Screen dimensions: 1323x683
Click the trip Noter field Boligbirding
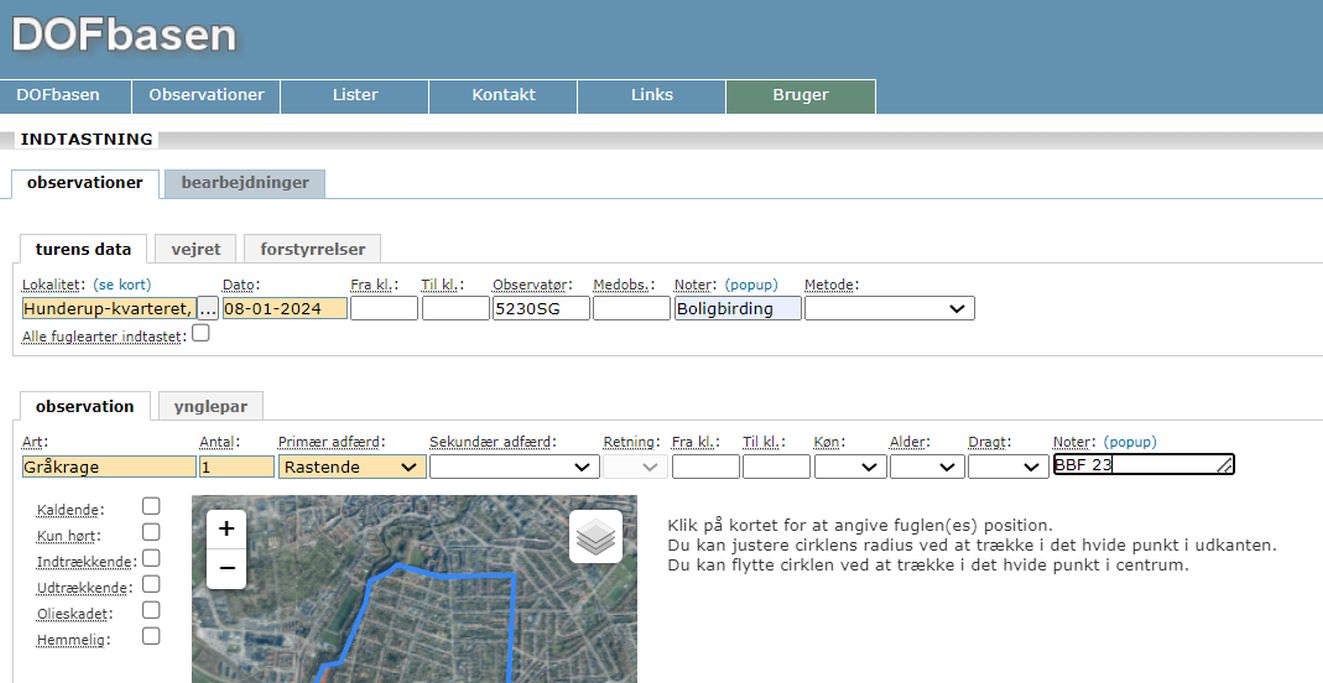738,308
